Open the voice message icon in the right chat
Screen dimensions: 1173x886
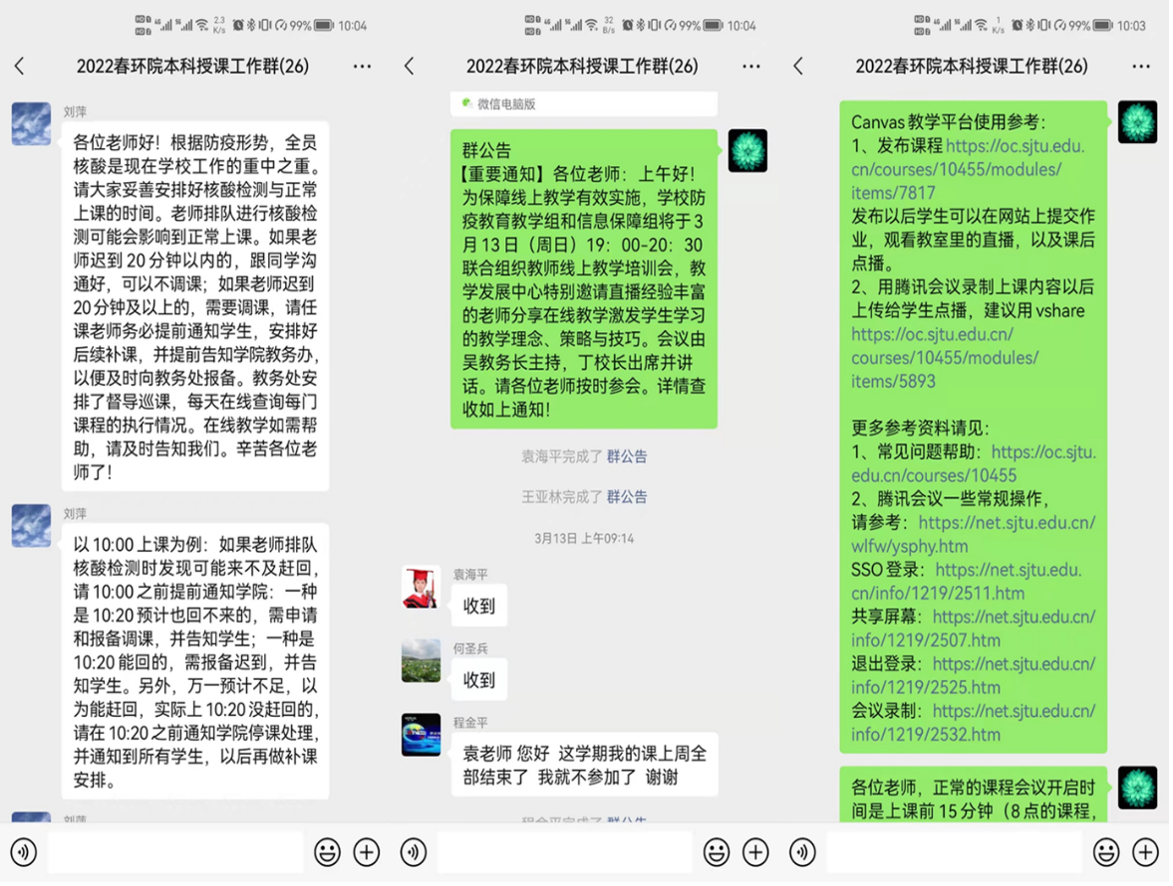coord(801,851)
